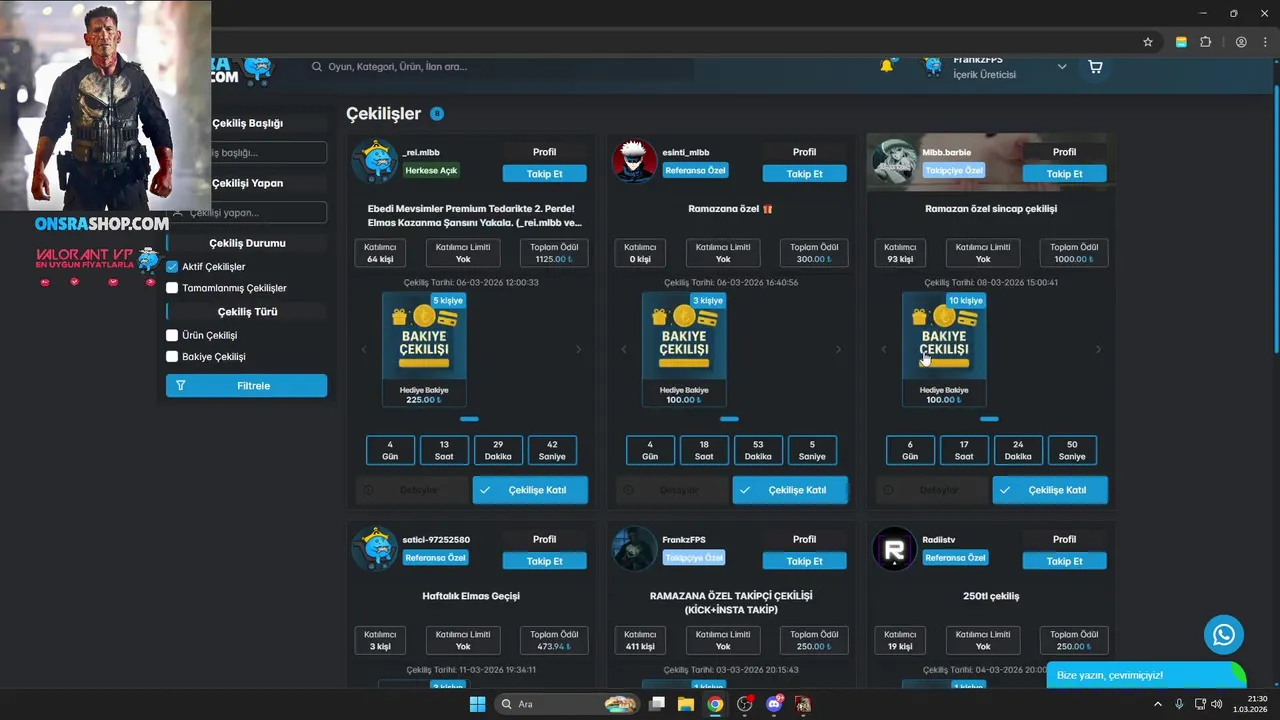Previous prize arrow in _rei.mlbb card
Screen dimensions: 1280x720
[364, 349]
